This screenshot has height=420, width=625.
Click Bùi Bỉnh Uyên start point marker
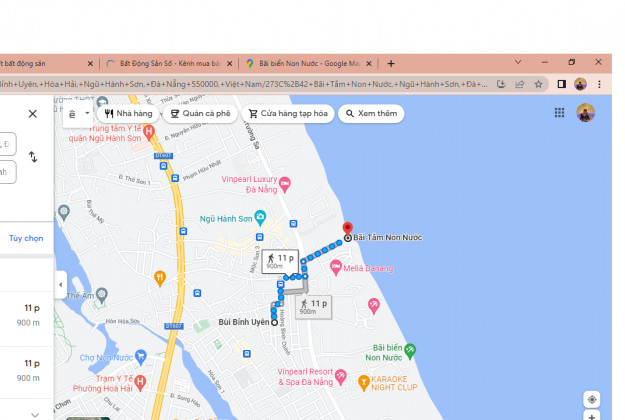click(x=275, y=322)
